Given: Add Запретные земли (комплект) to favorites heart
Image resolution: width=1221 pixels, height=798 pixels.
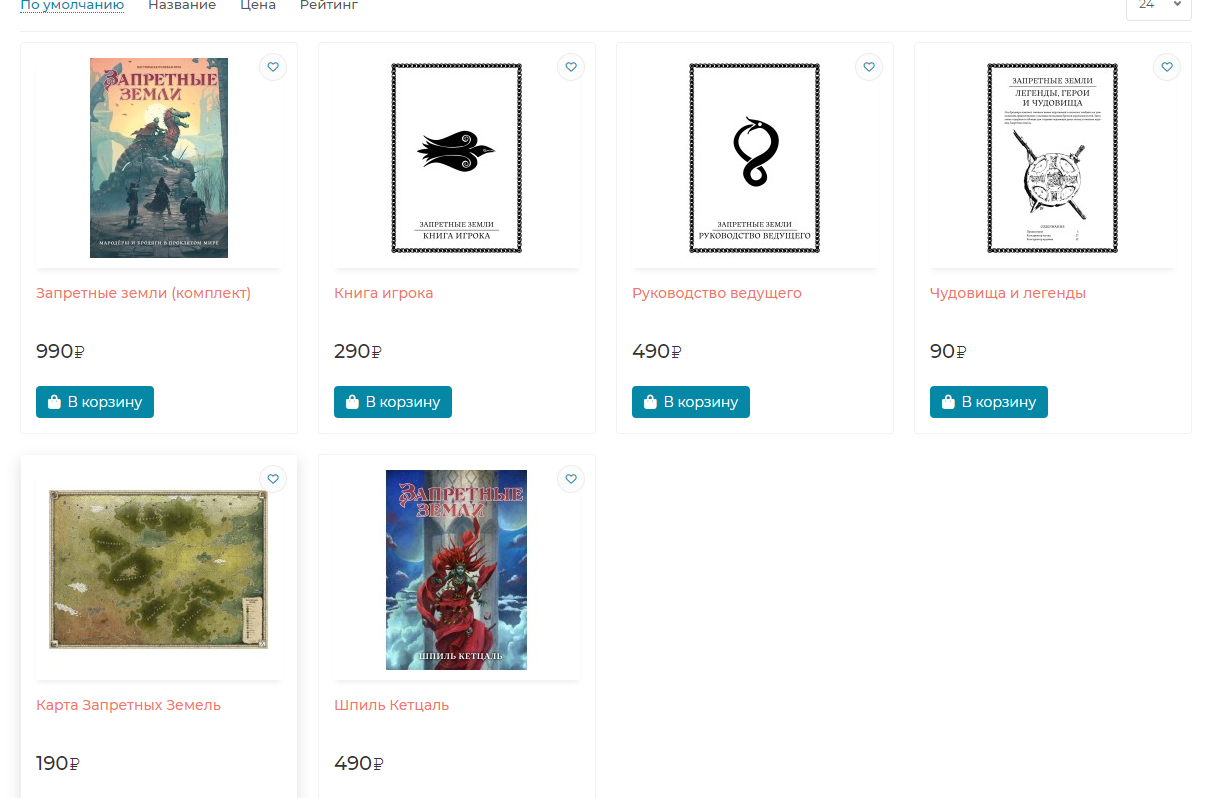Looking at the screenshot, I should [273, 67].
